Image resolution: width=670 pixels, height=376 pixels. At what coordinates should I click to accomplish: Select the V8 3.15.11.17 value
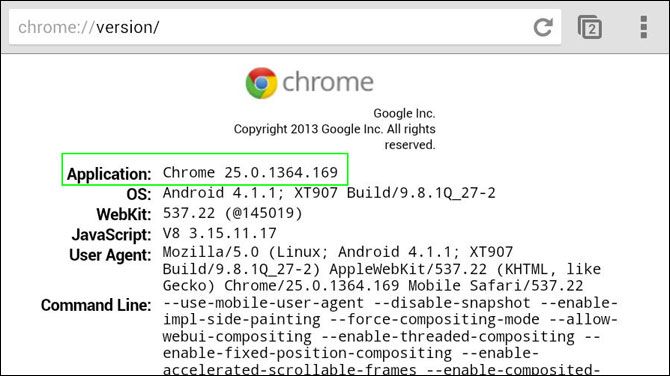pyautogui.click(x=220, y=233)
